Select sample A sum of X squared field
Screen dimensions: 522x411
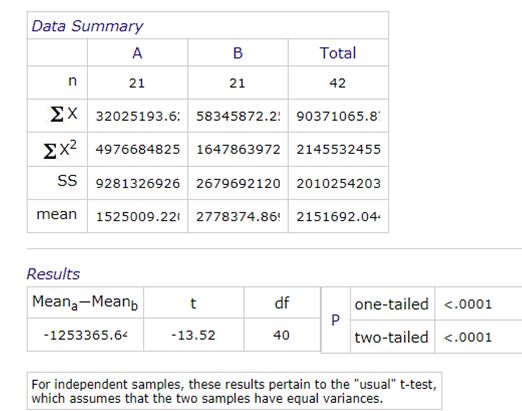138,149
